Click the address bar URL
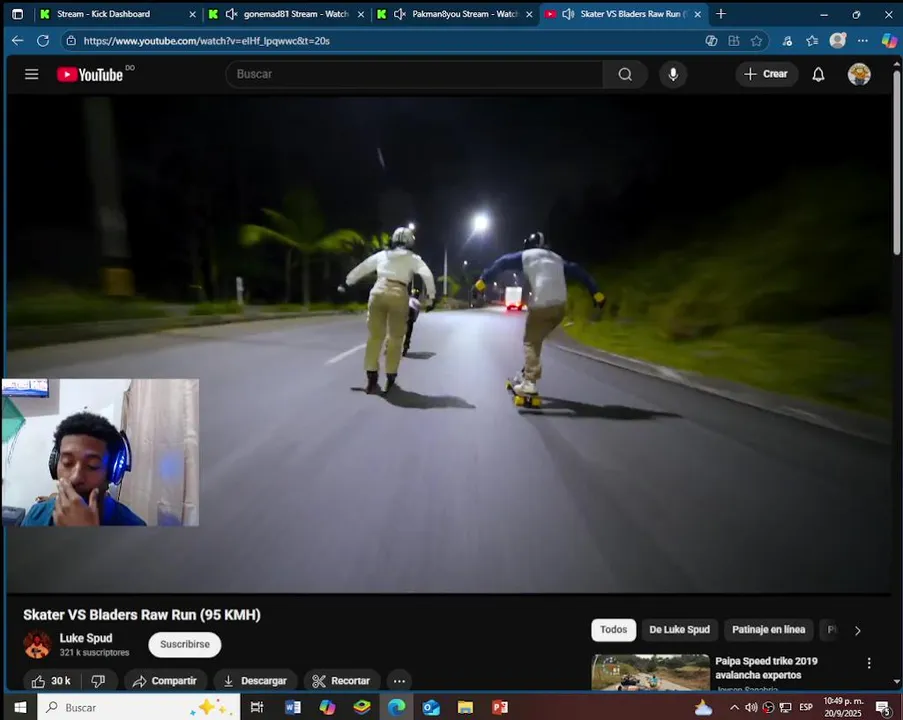Image resolution: width=903 pixels, height=720 pixels. 207,41
